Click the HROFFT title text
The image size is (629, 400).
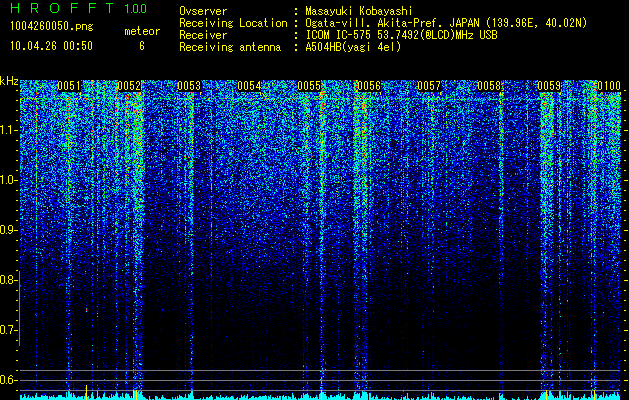pyautogui.click(x=62, y=8)
